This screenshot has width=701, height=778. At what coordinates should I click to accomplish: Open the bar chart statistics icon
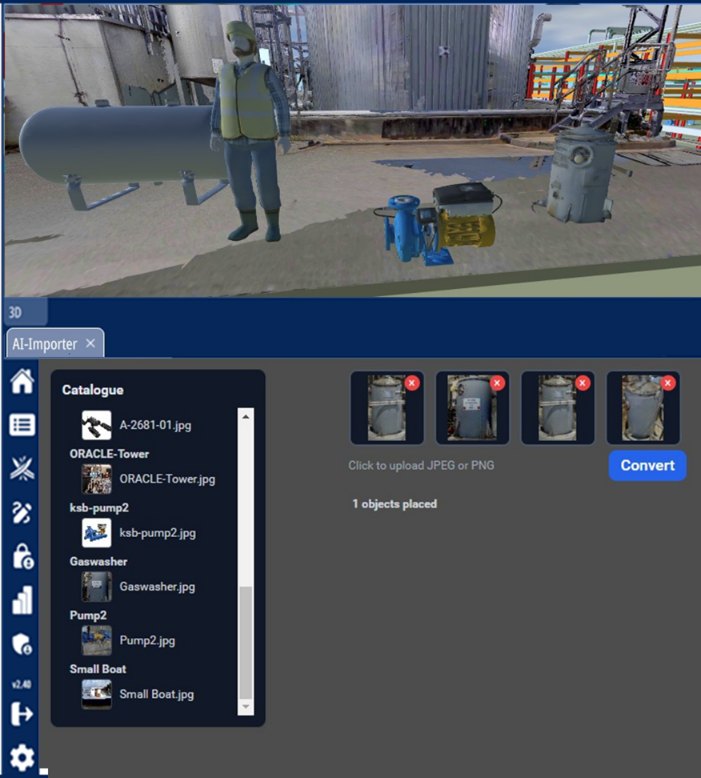pos(22,600)
